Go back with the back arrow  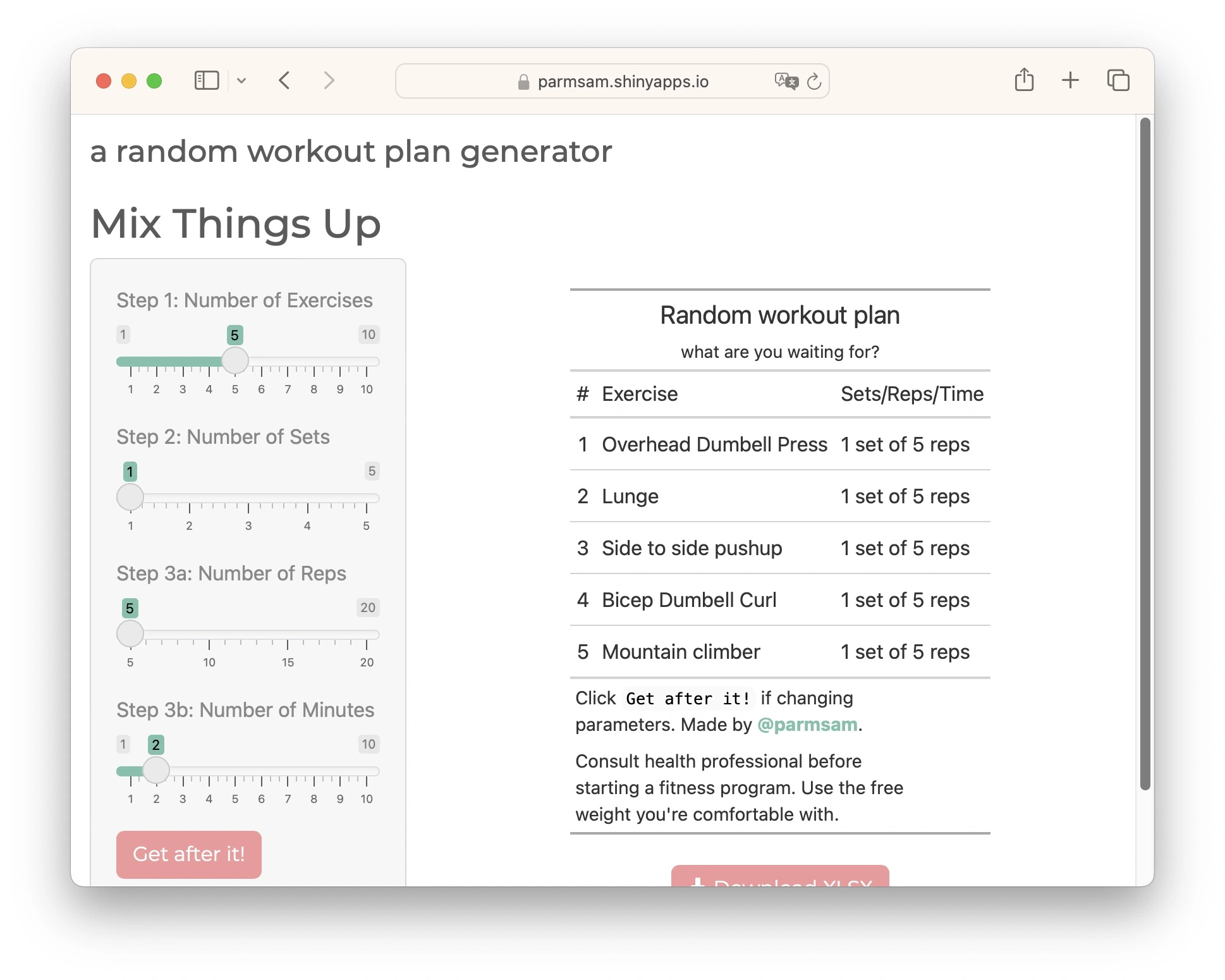tap(284, 80)
